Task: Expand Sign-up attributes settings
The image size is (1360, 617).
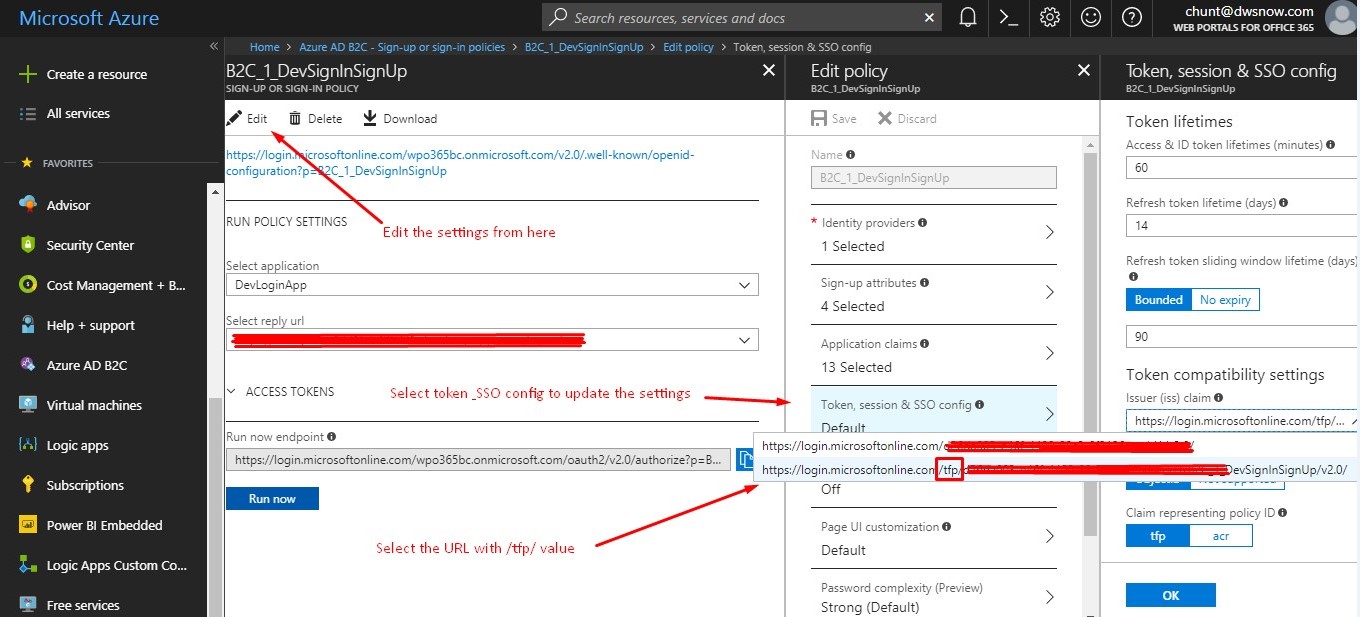Action: [934, 294]
